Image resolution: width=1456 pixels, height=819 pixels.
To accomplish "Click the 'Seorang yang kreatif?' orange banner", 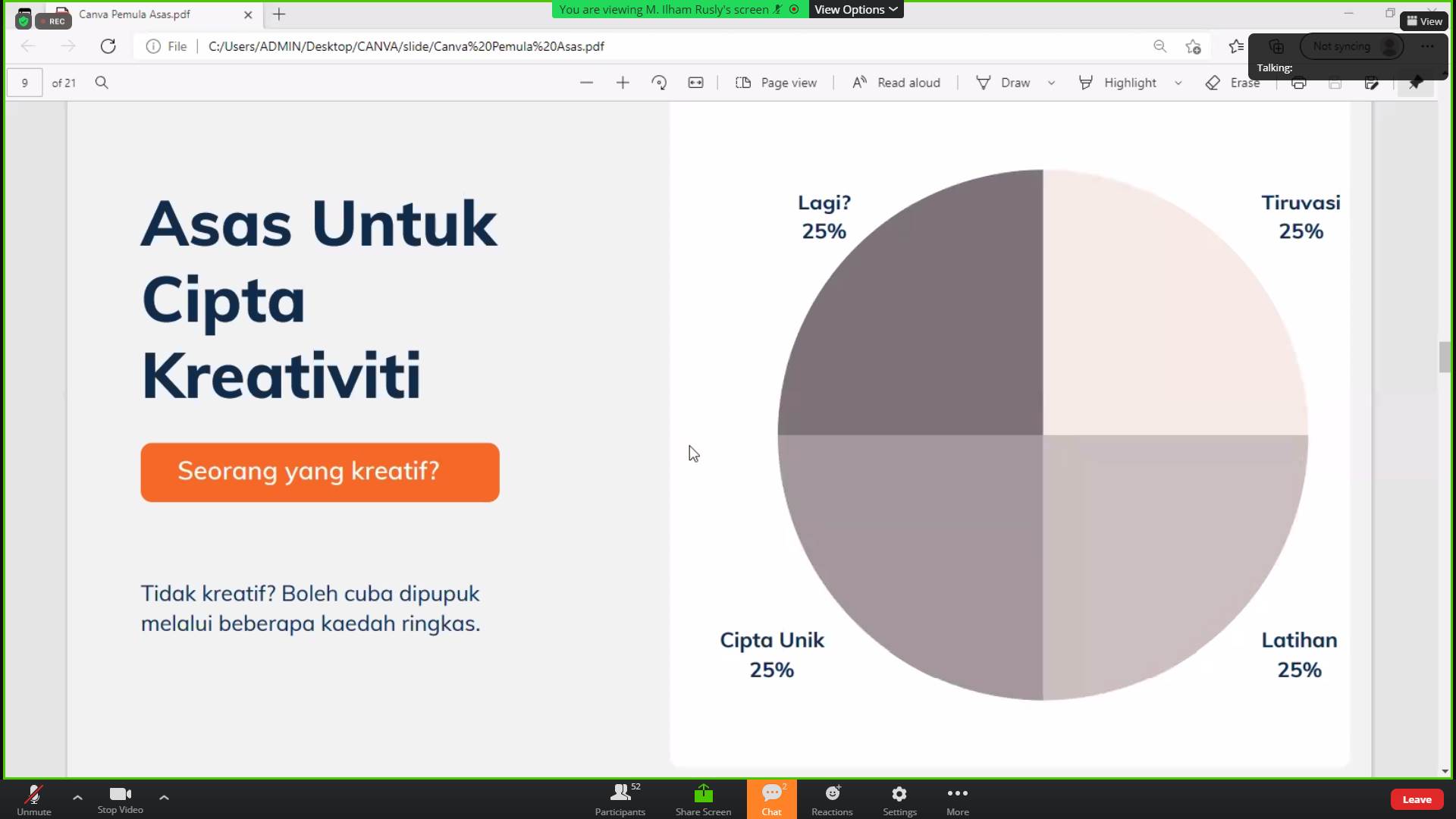I will coord(320,472).
